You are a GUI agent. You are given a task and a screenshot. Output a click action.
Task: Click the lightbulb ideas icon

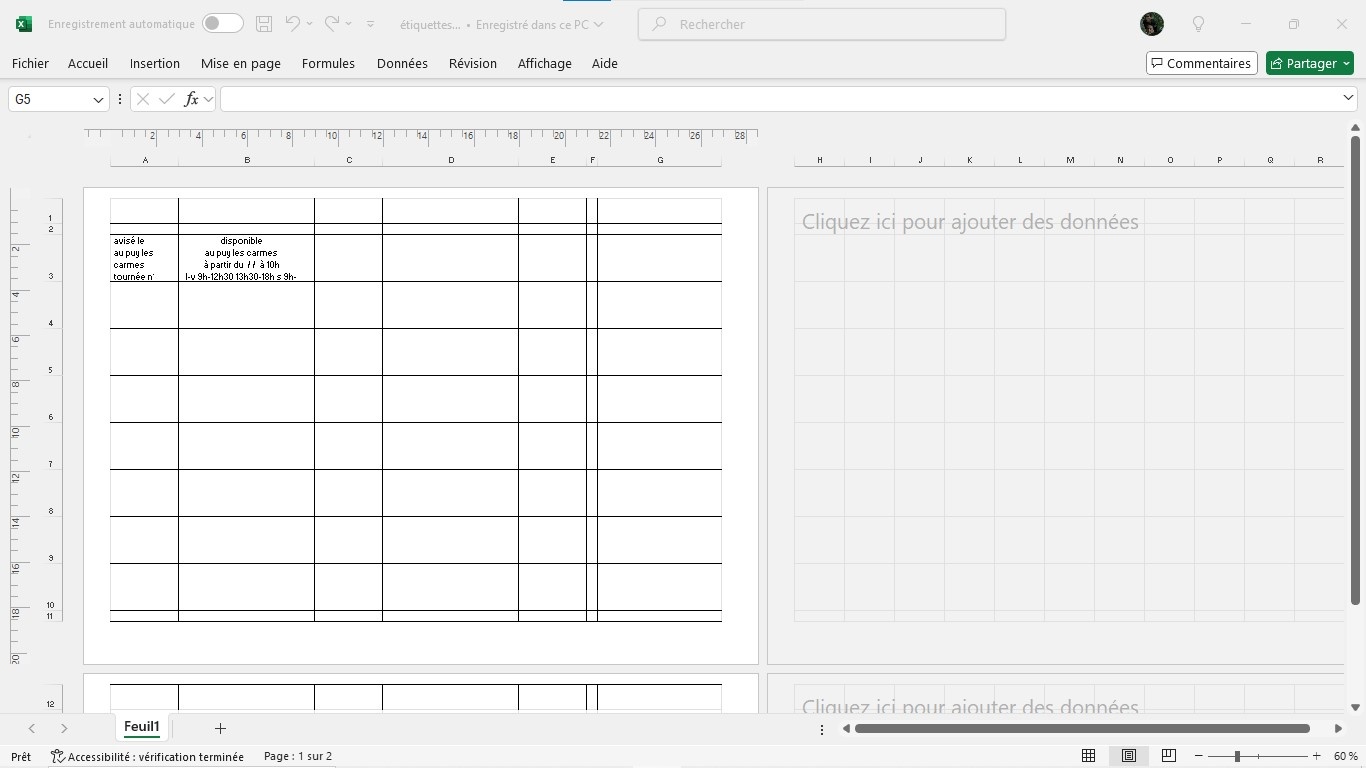pos(1198,24)
